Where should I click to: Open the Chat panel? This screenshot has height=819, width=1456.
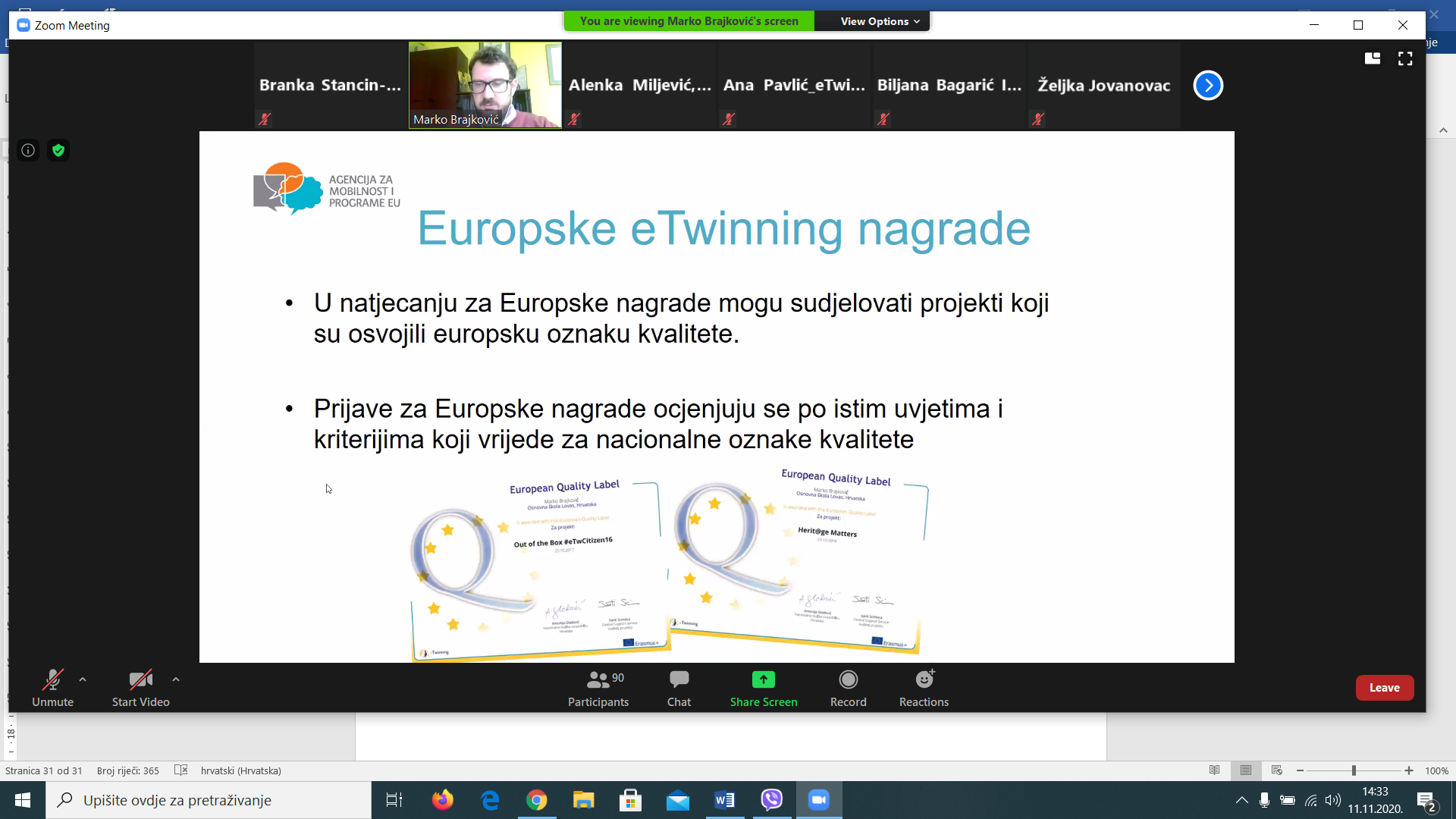[x=679, y=688]
